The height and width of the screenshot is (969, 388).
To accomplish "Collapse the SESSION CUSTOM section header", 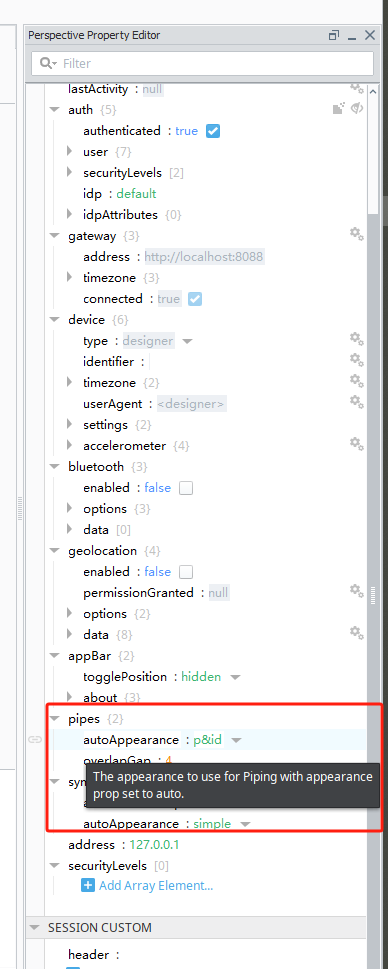I will point(35,928).
